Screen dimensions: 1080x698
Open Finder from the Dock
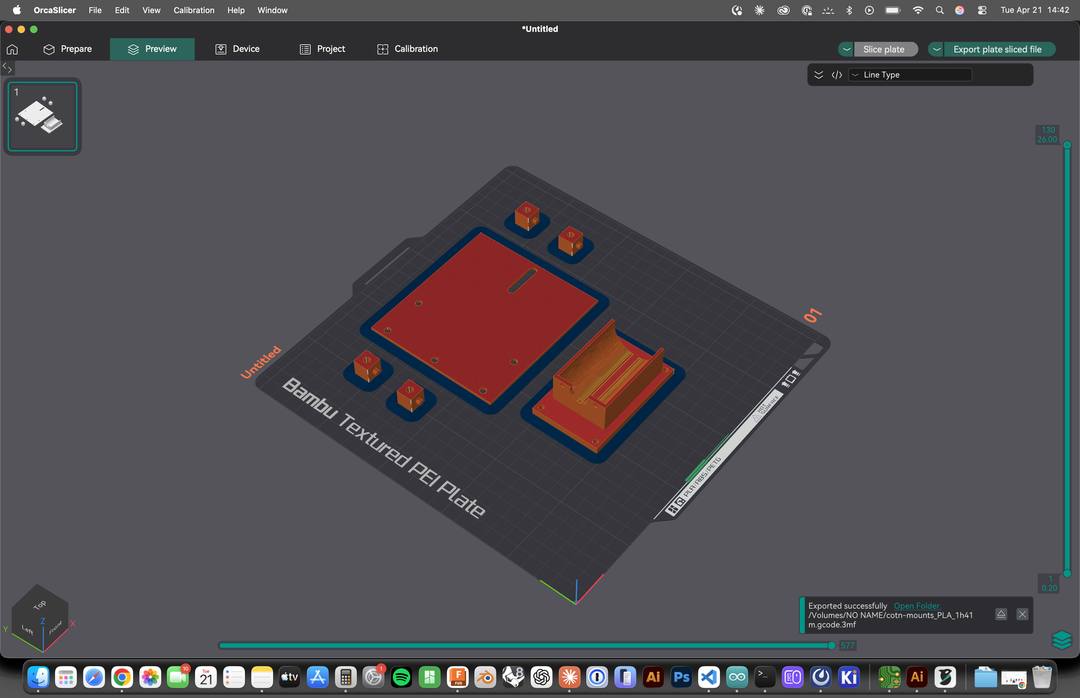(38, 677)
